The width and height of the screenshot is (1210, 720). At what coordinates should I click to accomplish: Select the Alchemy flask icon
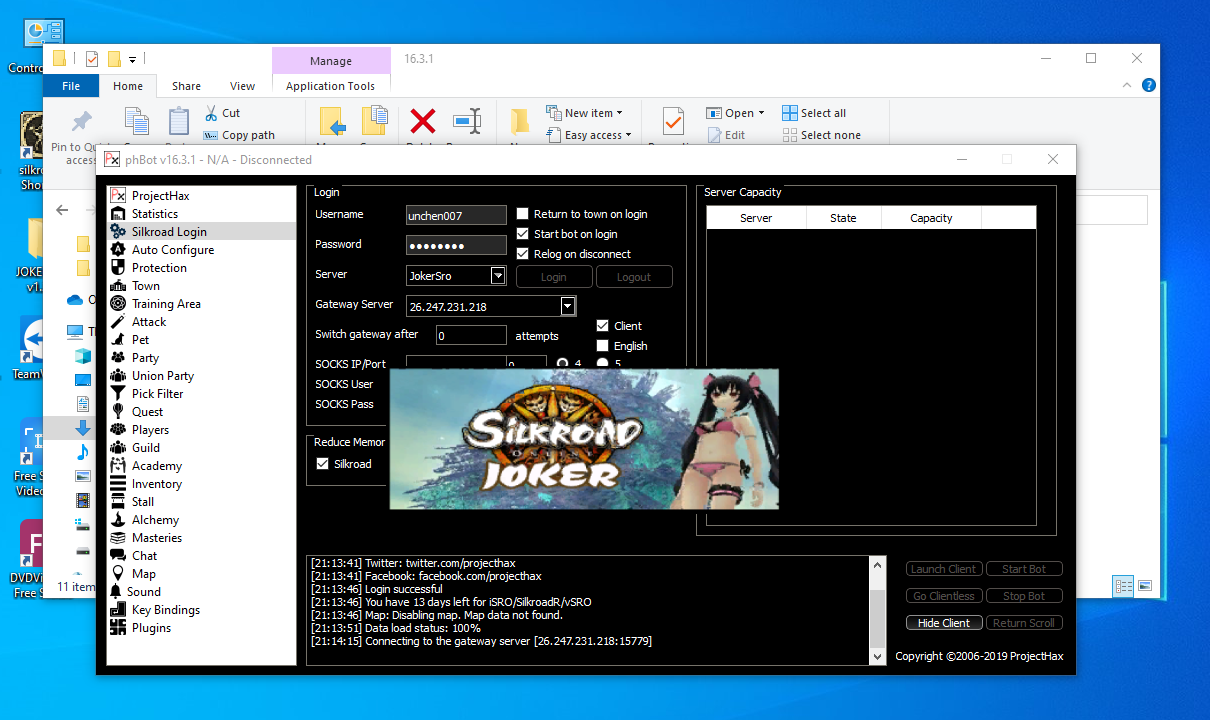coord(118,520)
